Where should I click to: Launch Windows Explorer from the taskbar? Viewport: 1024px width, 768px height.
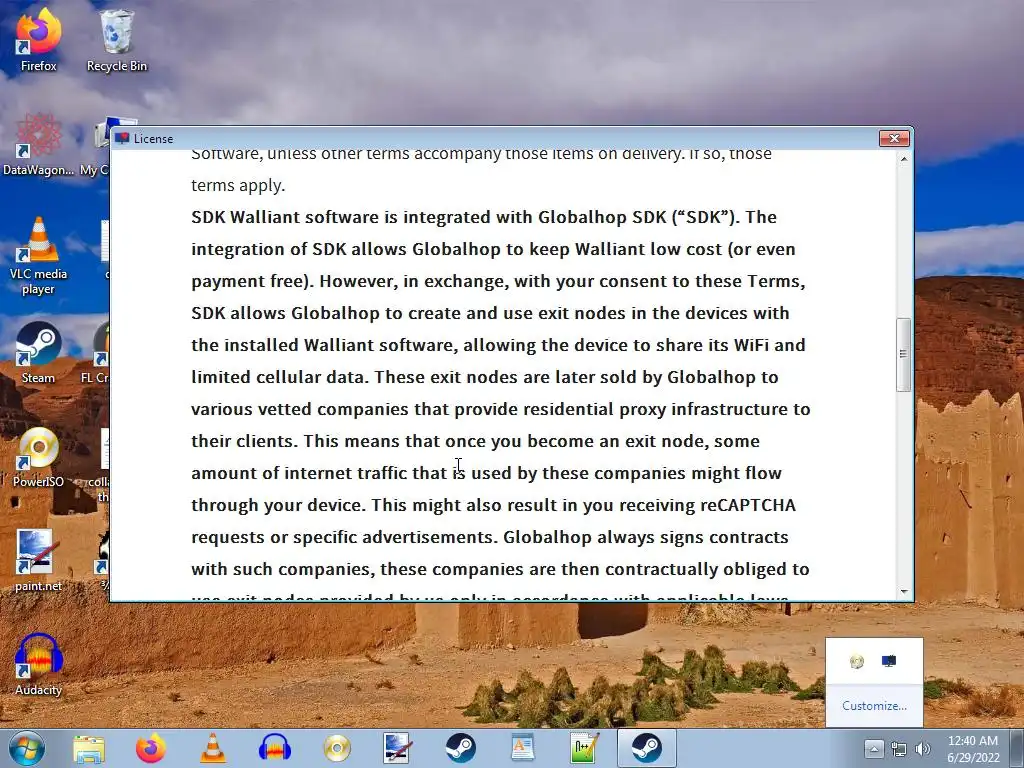point(89,748)
